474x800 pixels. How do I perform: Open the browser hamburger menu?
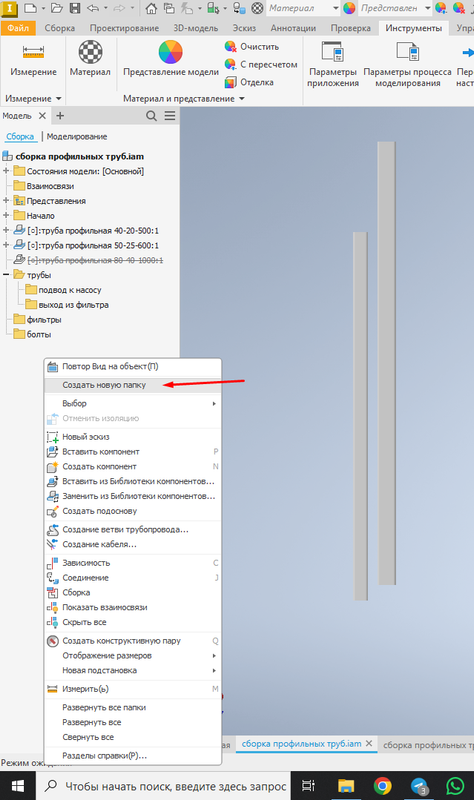tap(170, 116)
